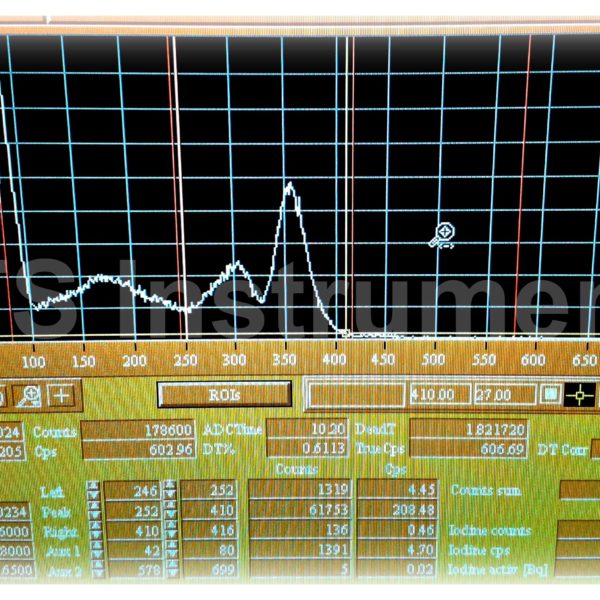Click the red marker line near channel 600
The image size is (600, 600).
tap(523, 188)
